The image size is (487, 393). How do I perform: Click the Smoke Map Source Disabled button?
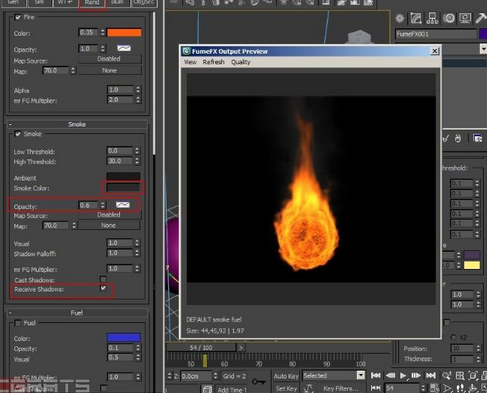(x=109, y=215)
